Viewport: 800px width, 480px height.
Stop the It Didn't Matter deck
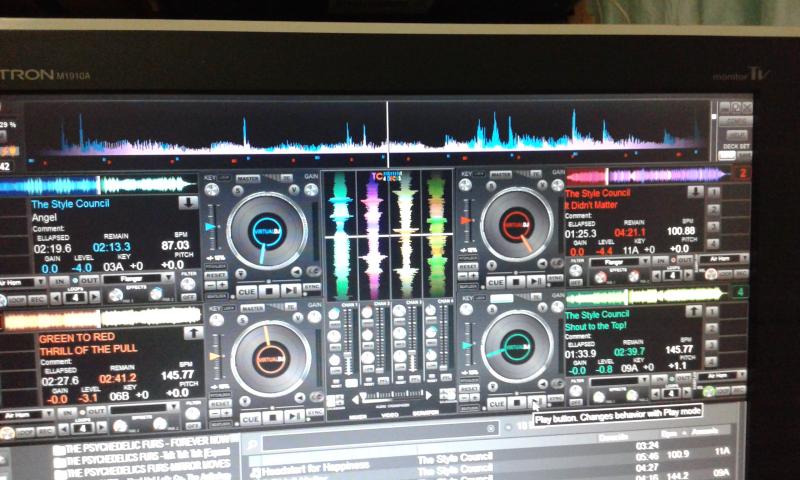pos(516,281)
